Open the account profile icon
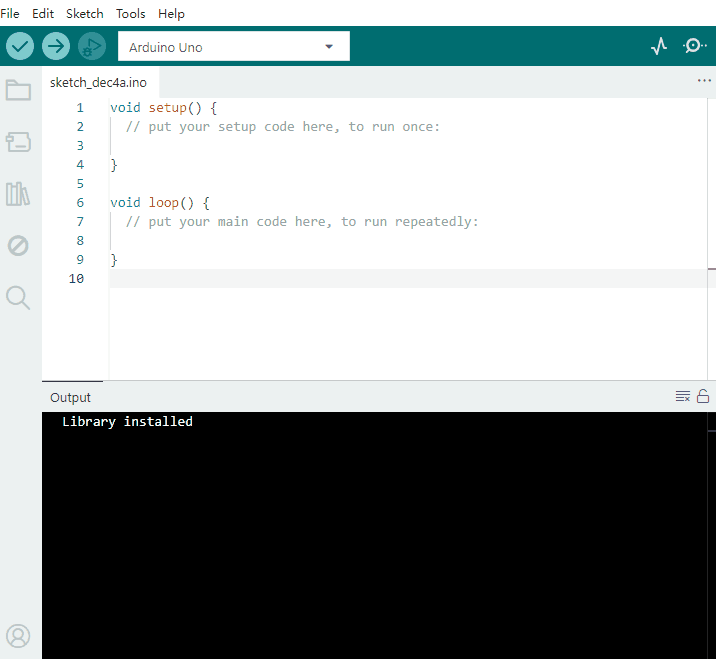This screenshot has width=716, height=659. pos(18,636)
